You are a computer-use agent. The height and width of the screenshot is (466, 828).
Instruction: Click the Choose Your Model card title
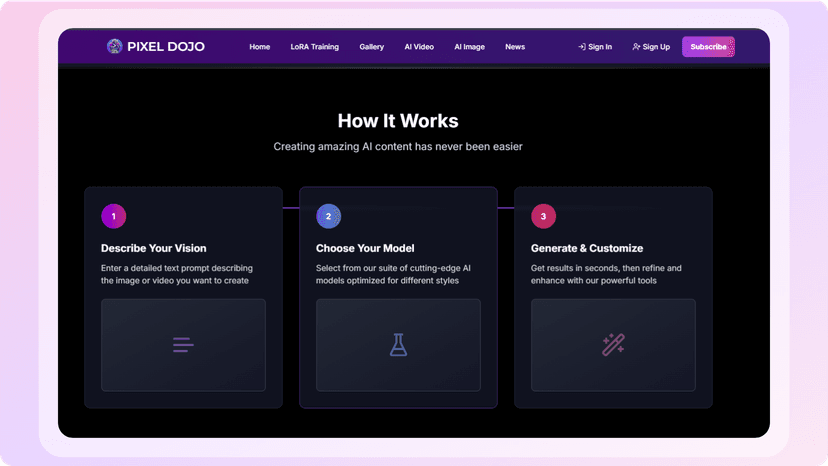tap(365, 248)
